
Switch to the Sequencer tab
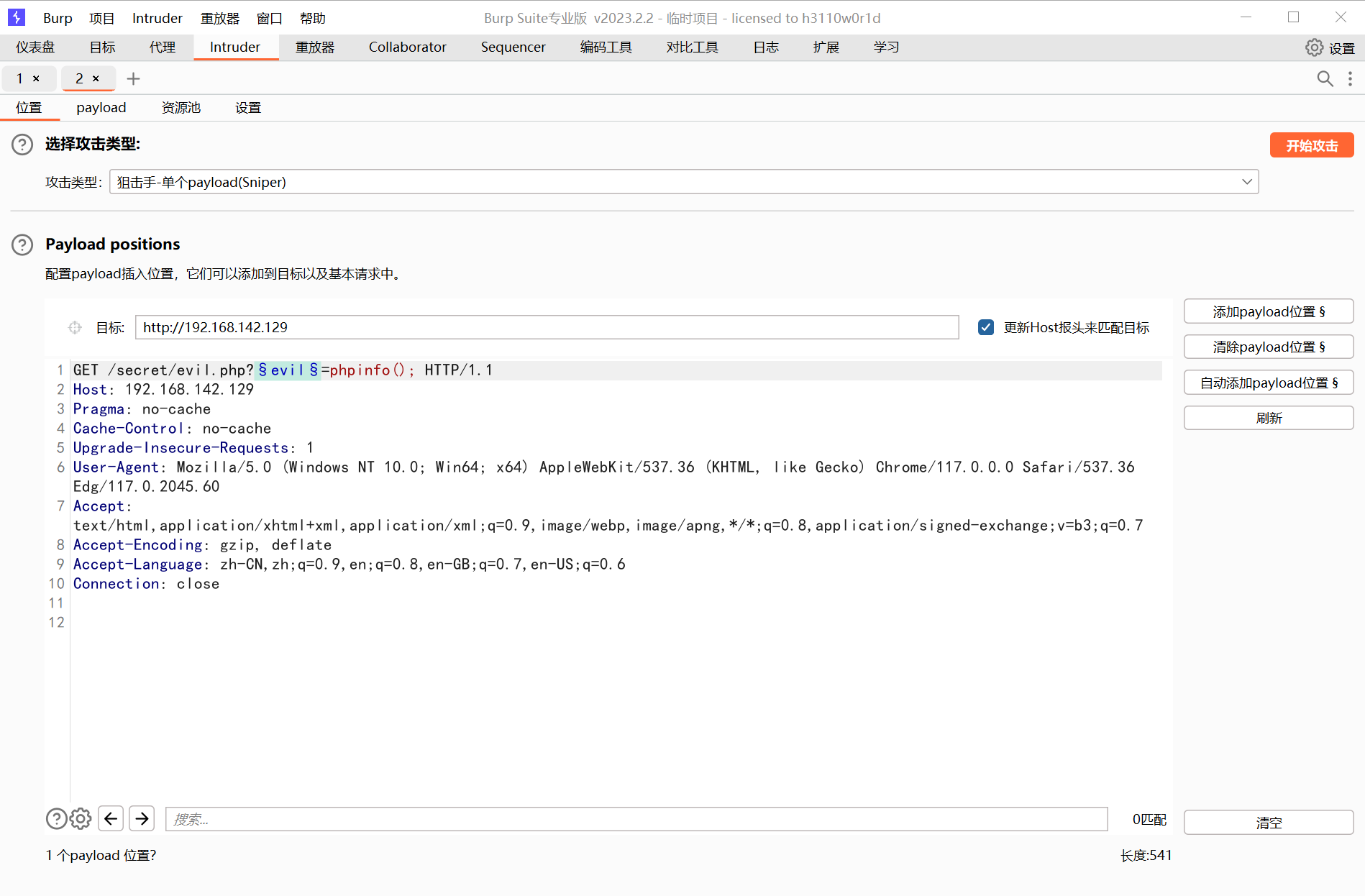(x=513, y=47)
